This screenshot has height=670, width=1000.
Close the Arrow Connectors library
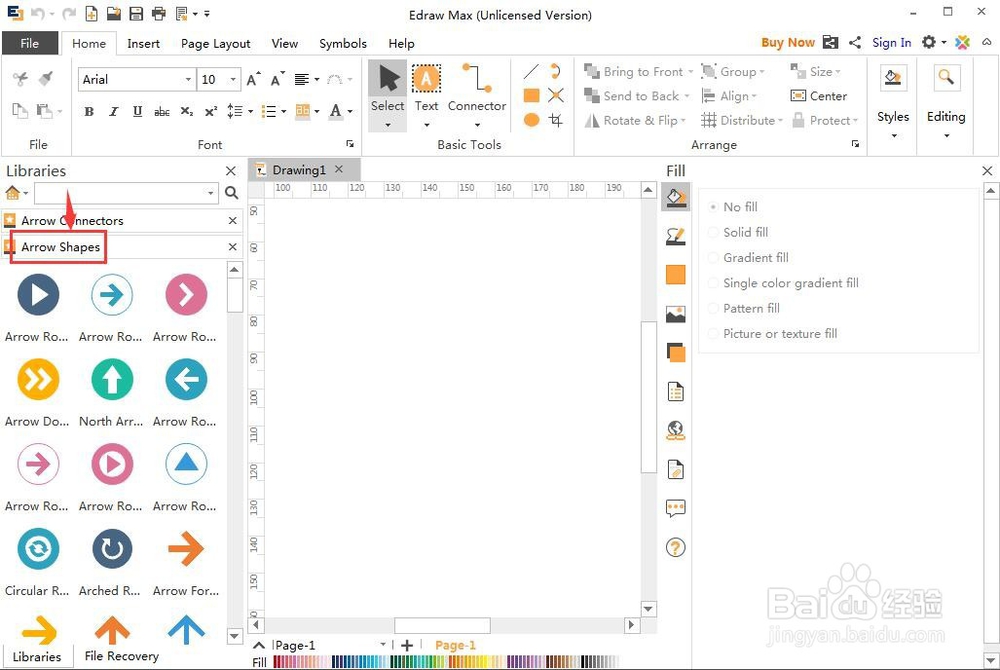(x=233, y=221)
